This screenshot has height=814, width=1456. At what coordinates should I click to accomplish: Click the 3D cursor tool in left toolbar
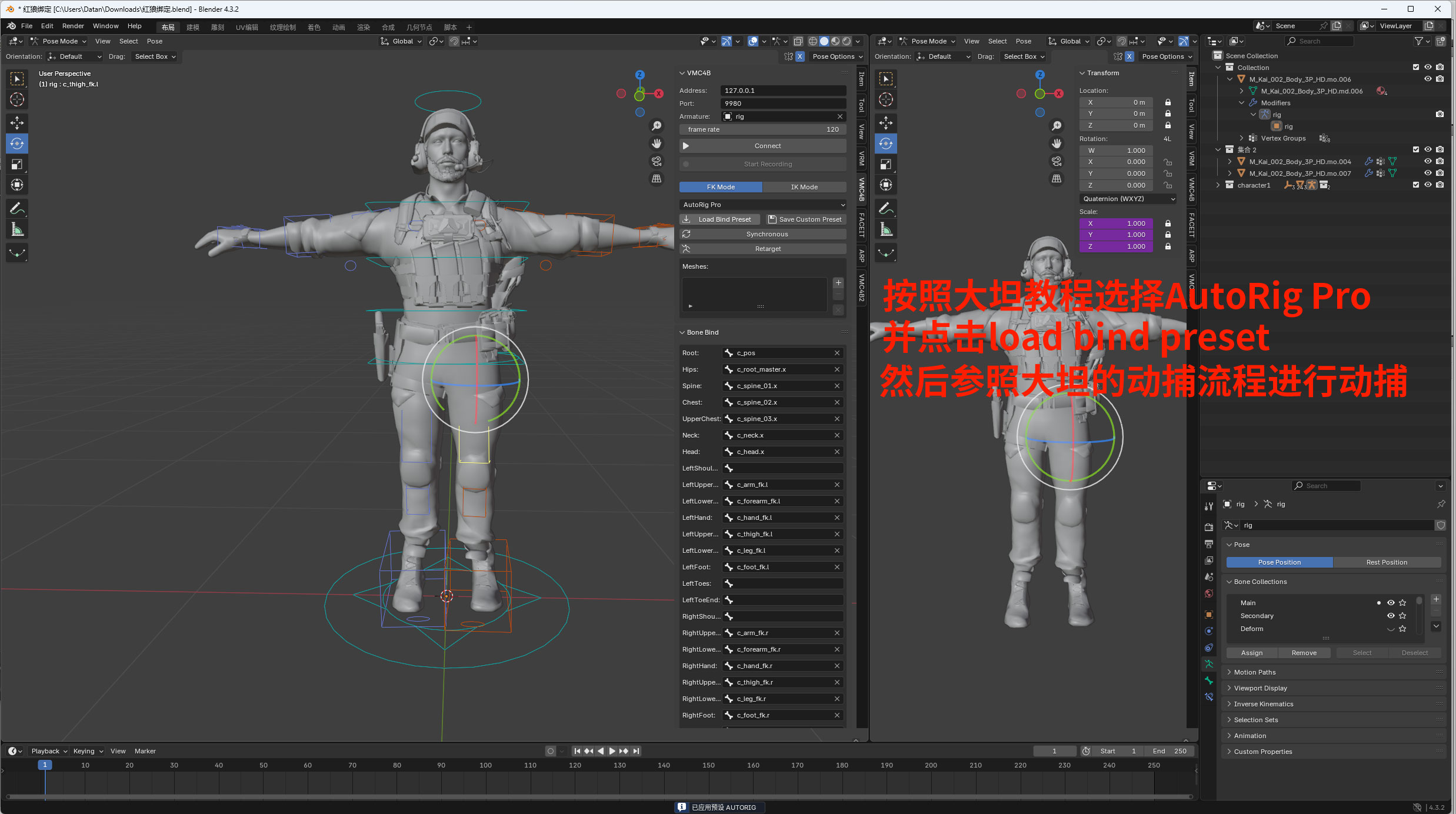pos(17,99)
